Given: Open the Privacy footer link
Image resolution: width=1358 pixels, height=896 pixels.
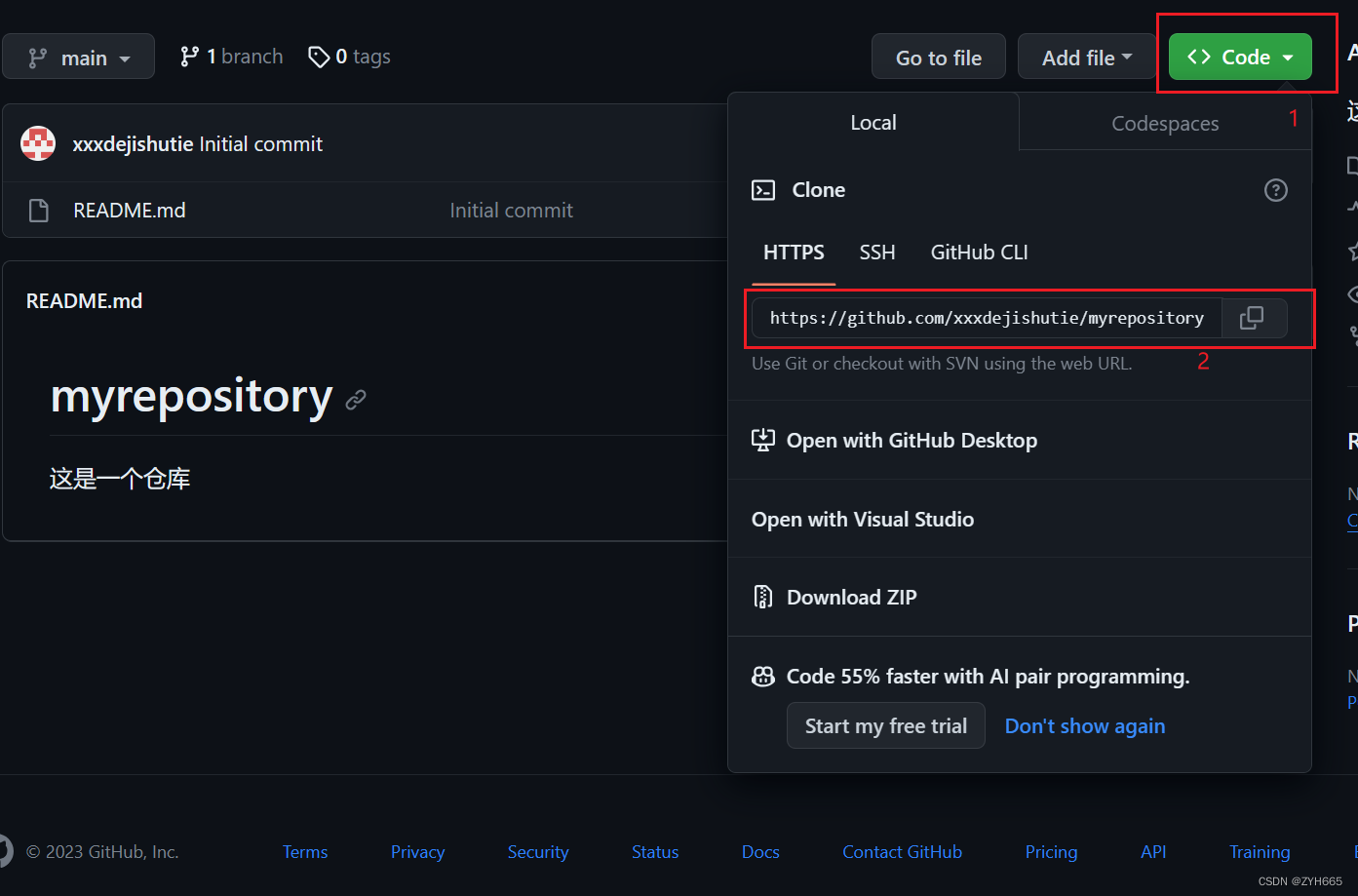Looking at the screenshot, I should pos(417,852).
